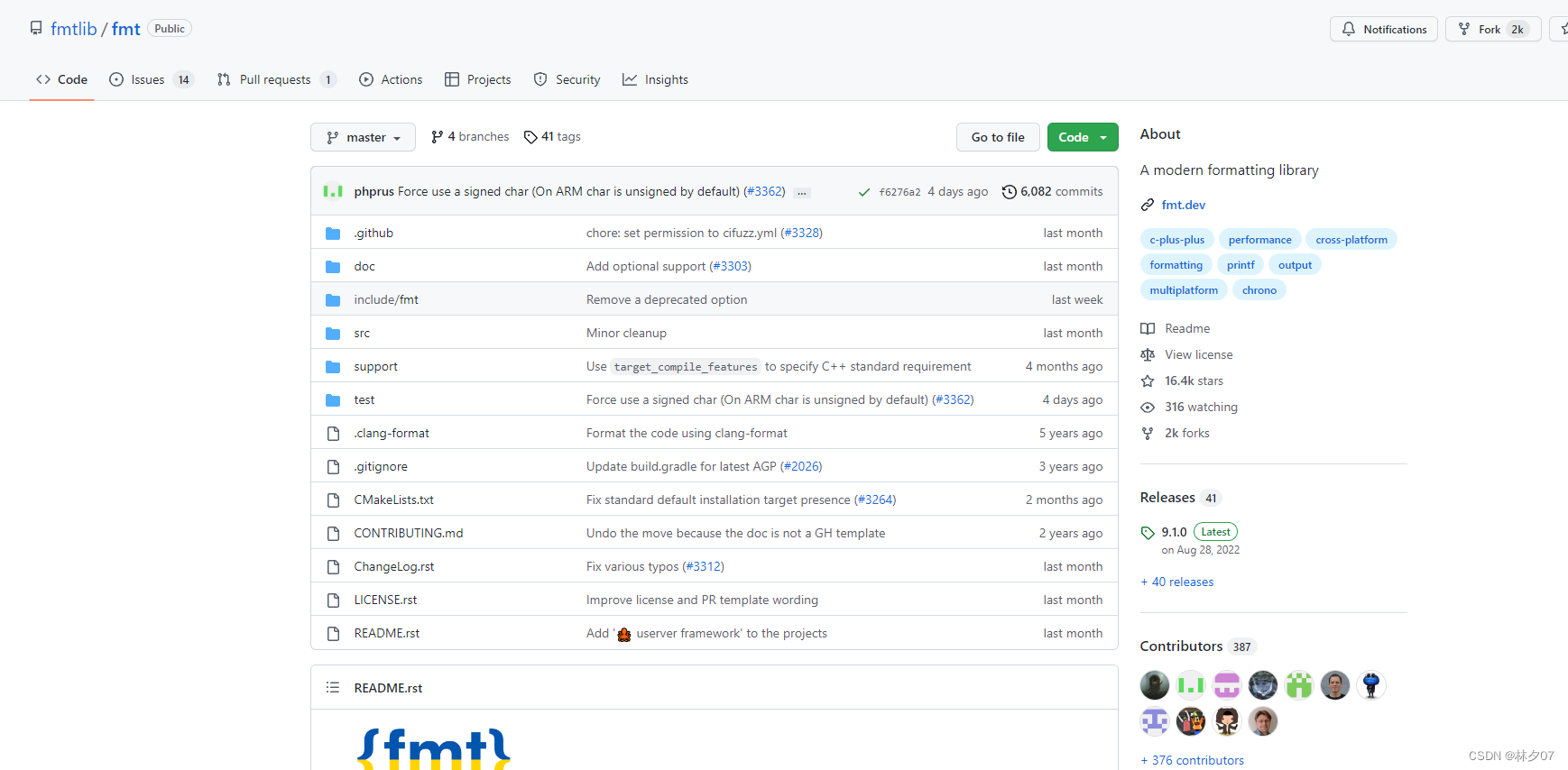
Task: Open the test folder icon
Action: pos(333,399)
